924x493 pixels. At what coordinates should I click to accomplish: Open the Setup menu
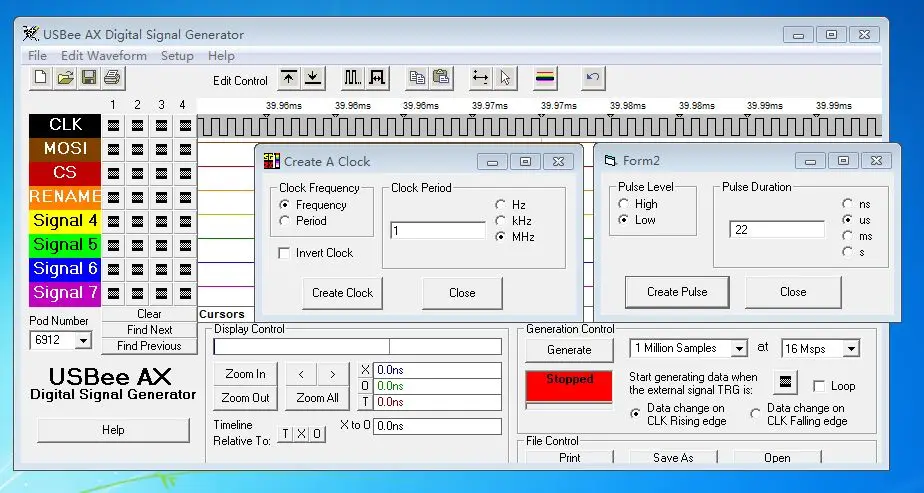[177, 56]
